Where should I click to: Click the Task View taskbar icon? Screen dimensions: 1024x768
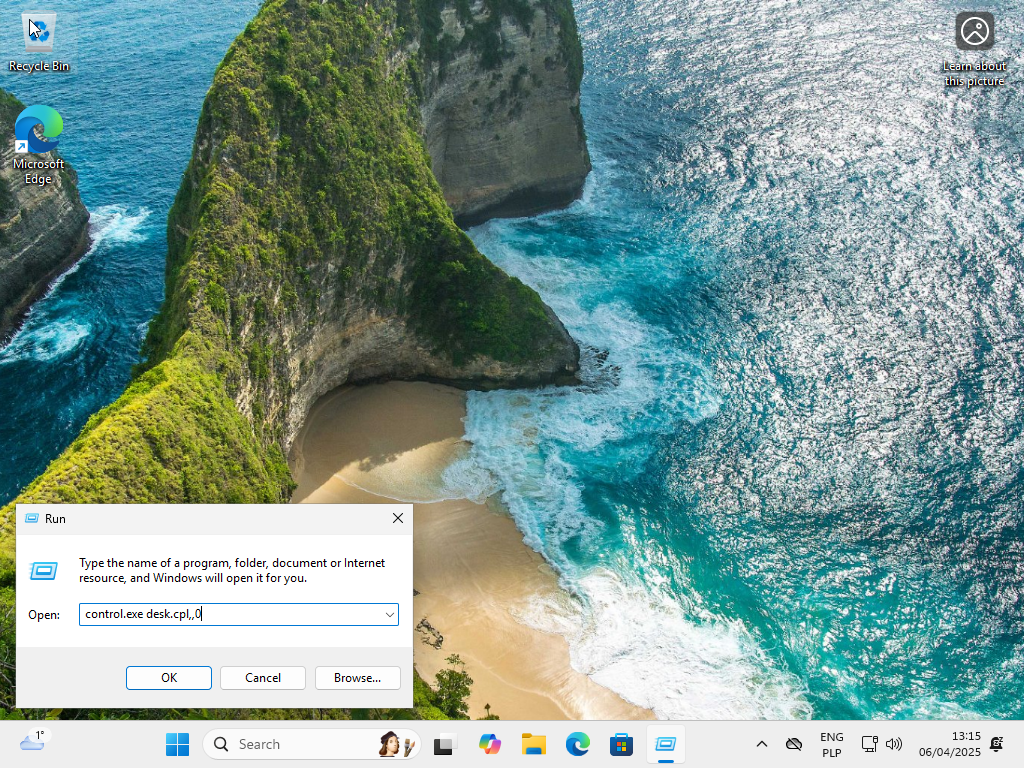tap(444, 744)
